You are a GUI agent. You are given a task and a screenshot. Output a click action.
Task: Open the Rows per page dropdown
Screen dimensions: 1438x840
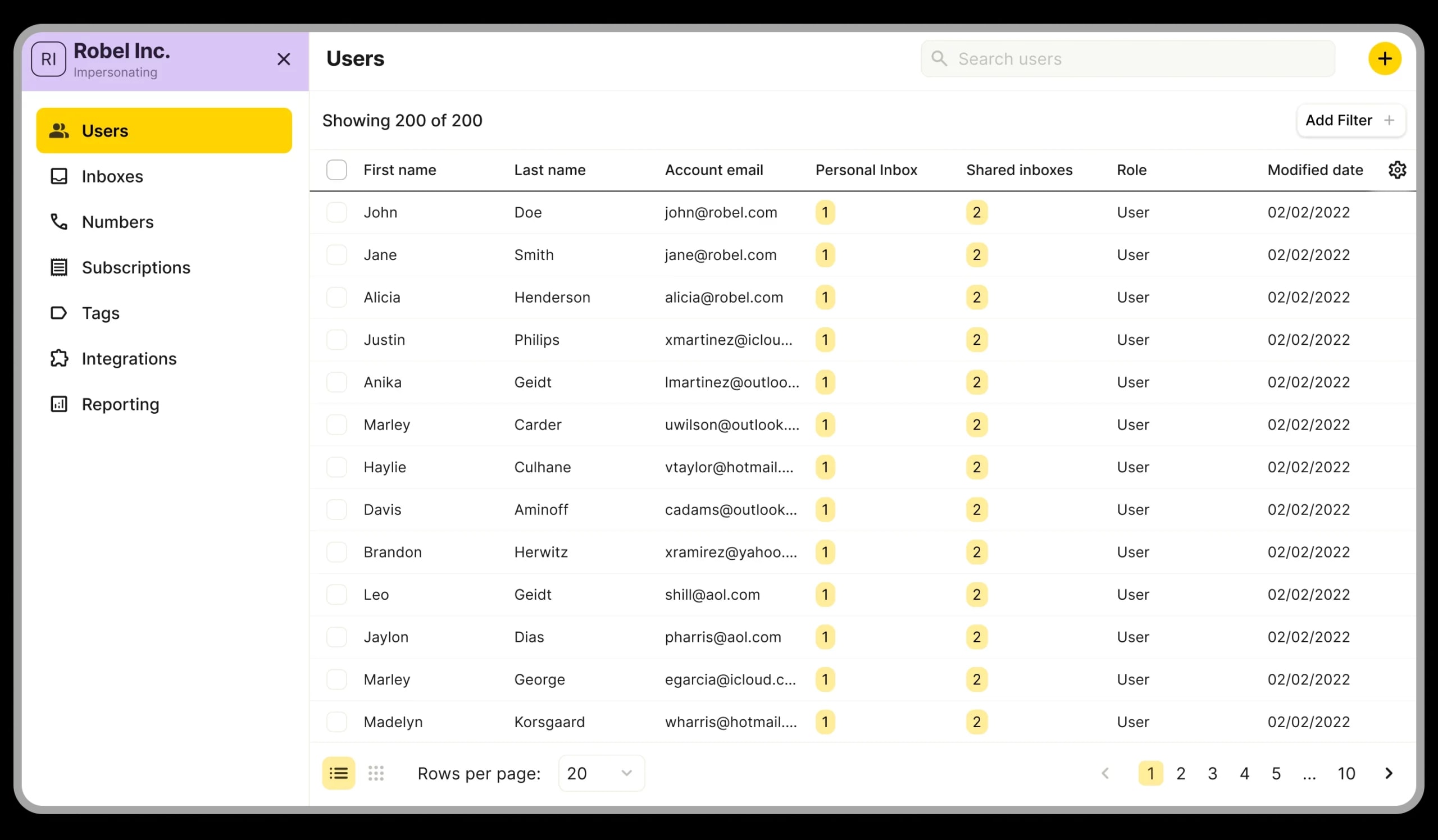coord(602,773)
